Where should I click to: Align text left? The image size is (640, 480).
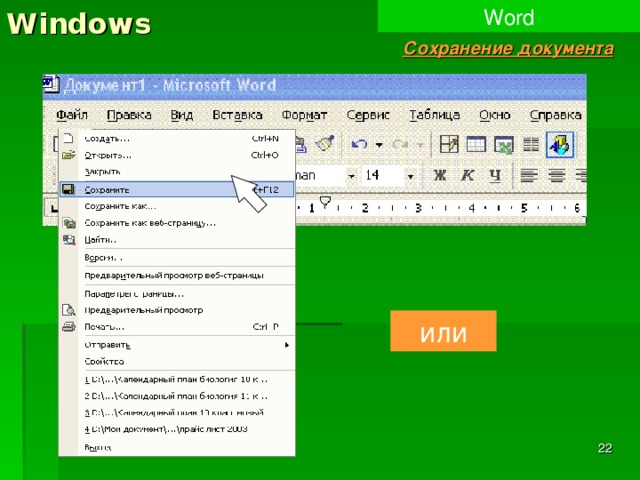tap(529, 176)
